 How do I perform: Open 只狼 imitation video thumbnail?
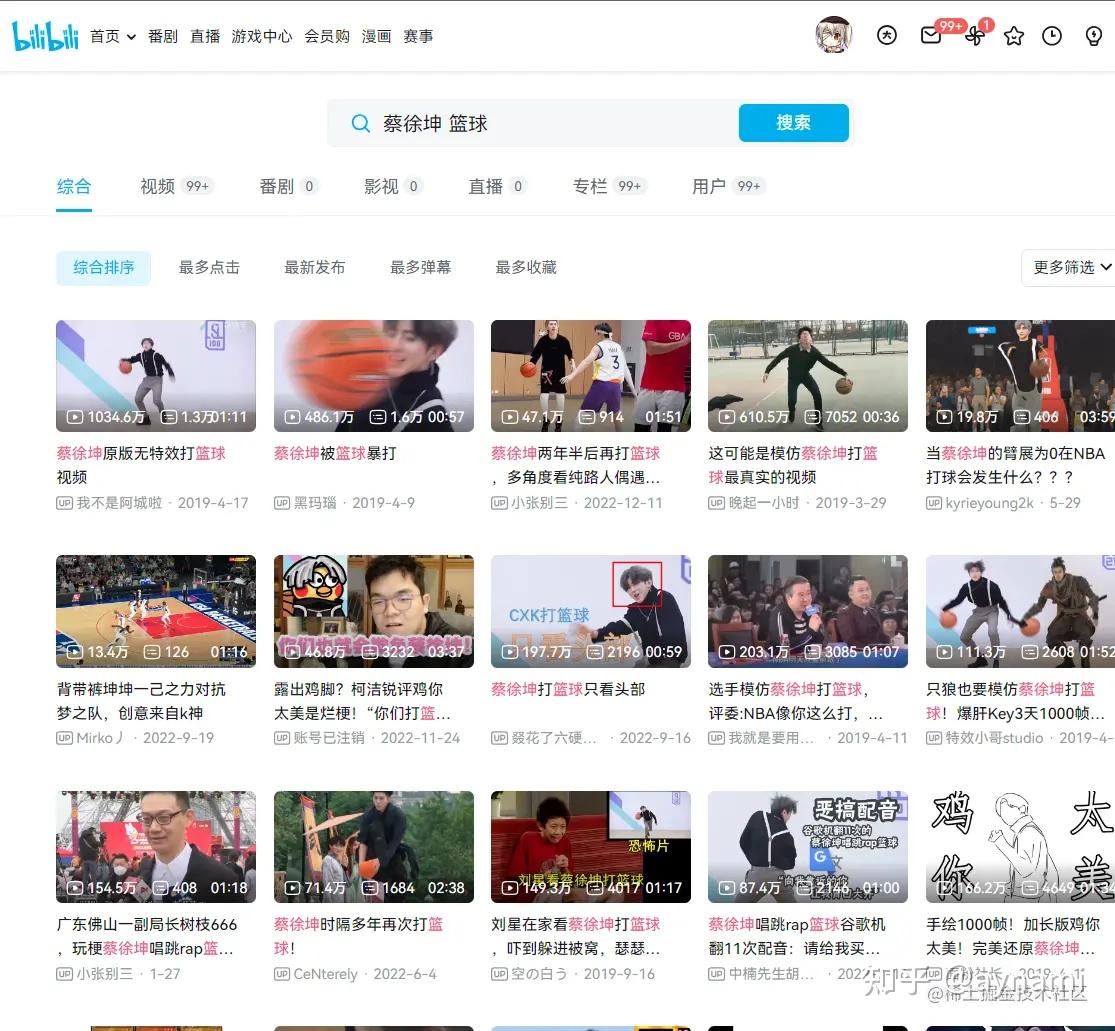pyautogui.click(x=1020, y=611)
